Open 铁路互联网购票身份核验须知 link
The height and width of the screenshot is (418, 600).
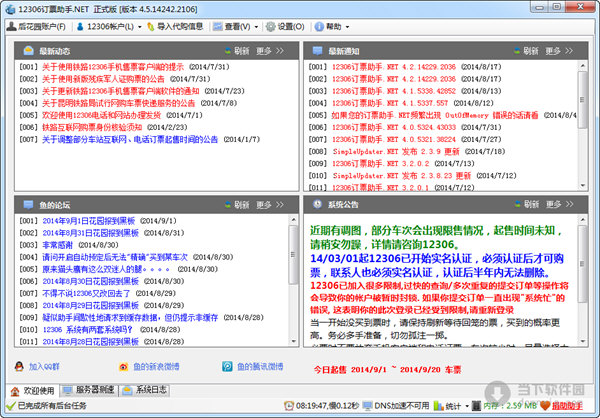92,127
